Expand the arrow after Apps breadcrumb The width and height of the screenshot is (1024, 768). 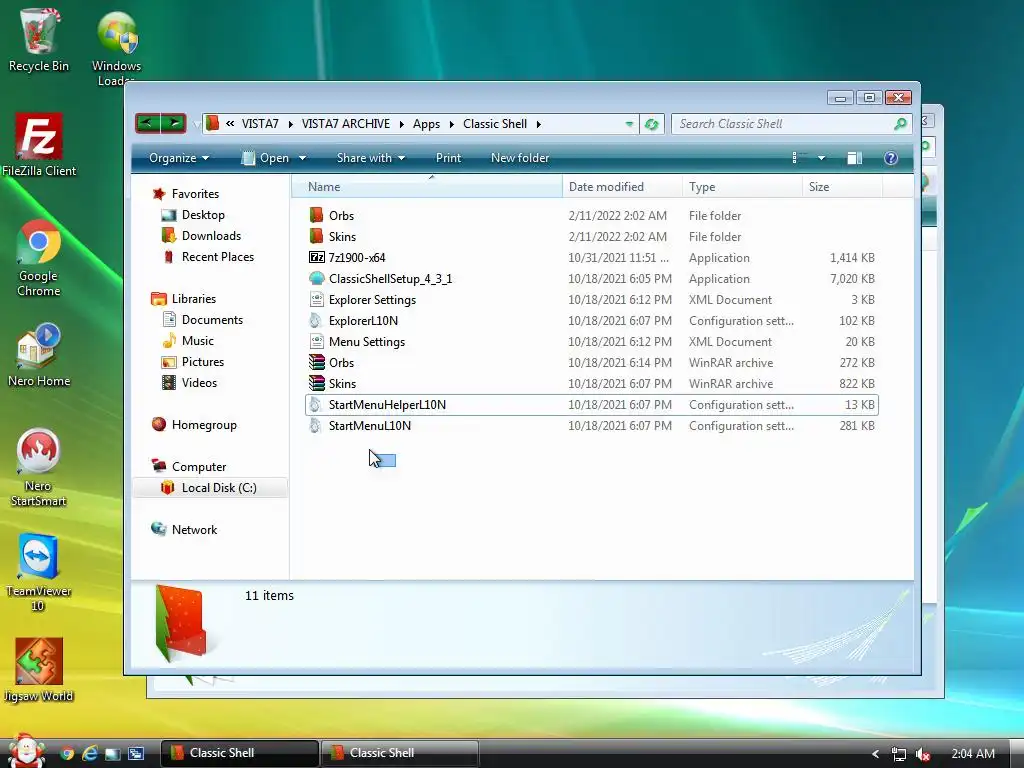451,124
